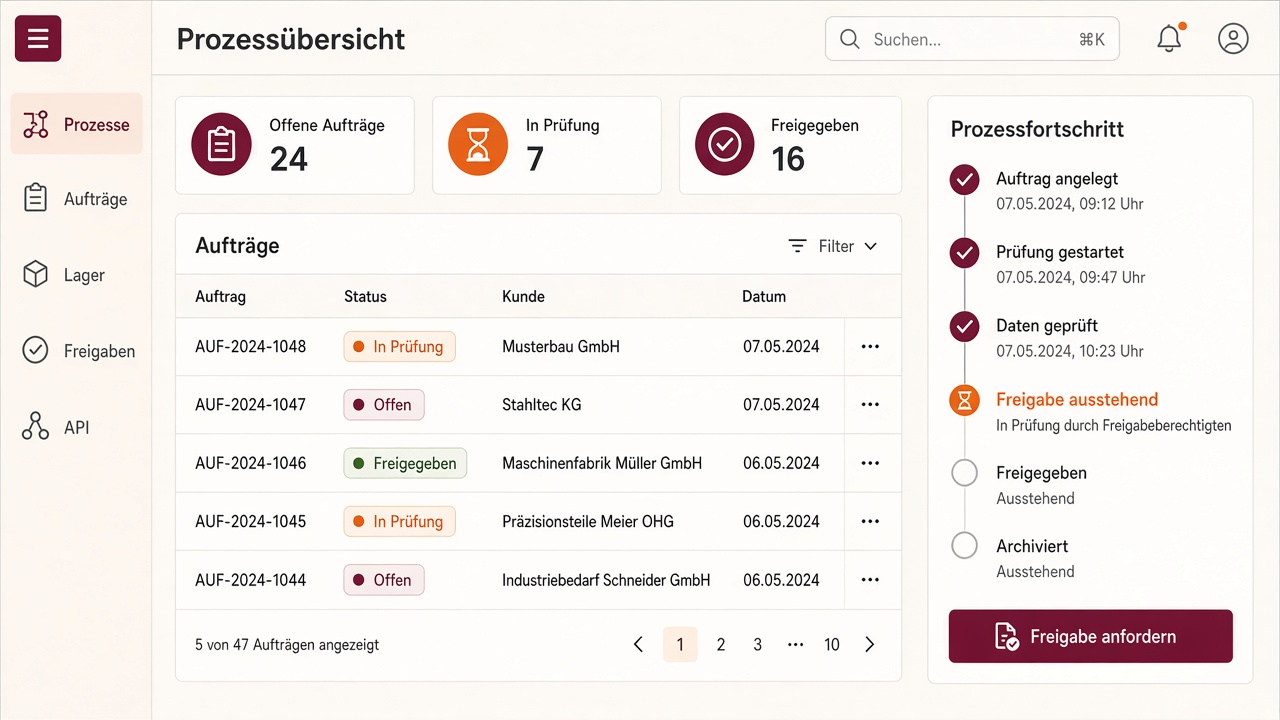Image resolution: width=1280 pixels, height=720 pixels.
Task: Select the empty Freigegeben step circle
Action: 964,473
